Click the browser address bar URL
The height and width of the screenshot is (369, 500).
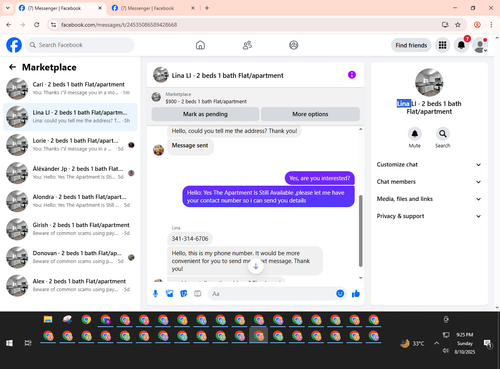(x=119, y=25)
